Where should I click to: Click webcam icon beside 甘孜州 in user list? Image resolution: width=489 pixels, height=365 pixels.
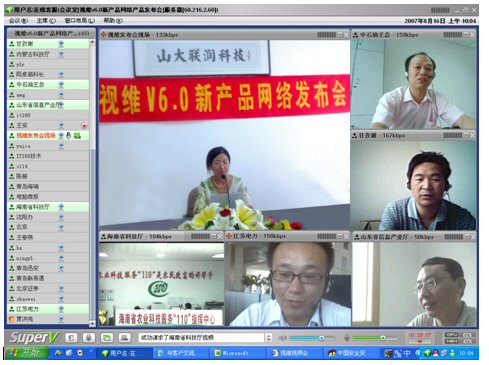[x=61, y=44]
